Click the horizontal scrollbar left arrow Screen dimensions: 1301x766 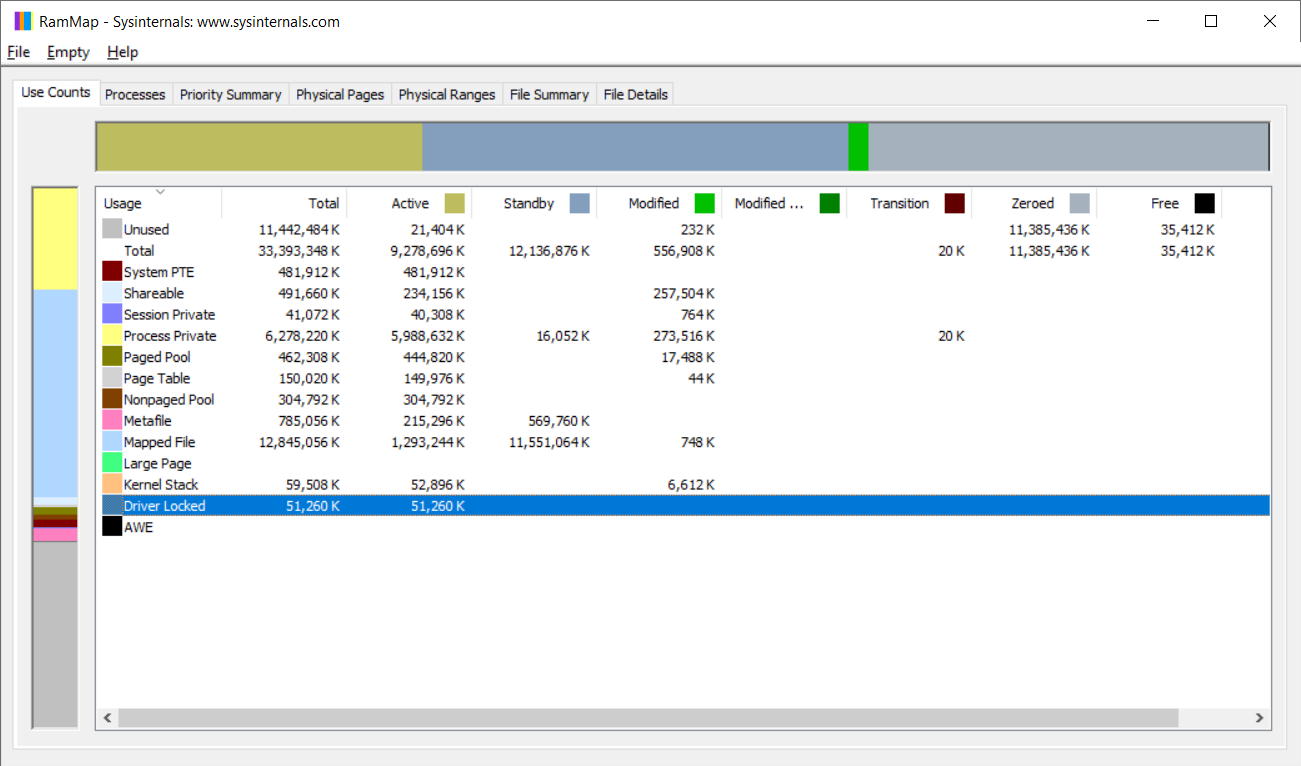click(108, 718)
